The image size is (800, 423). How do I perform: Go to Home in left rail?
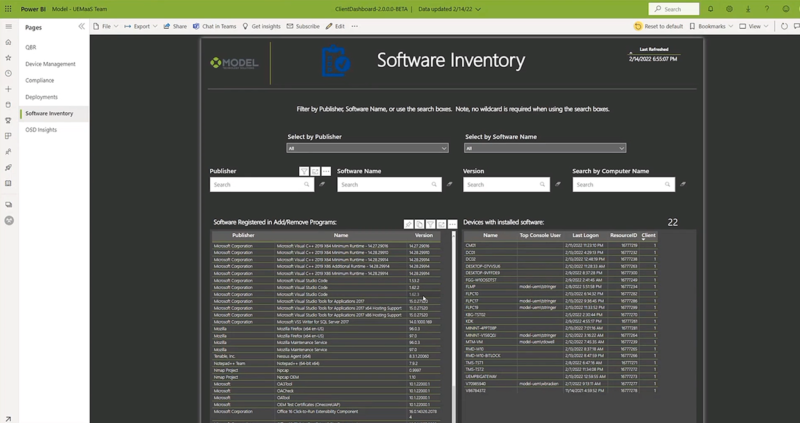(8, 42)
